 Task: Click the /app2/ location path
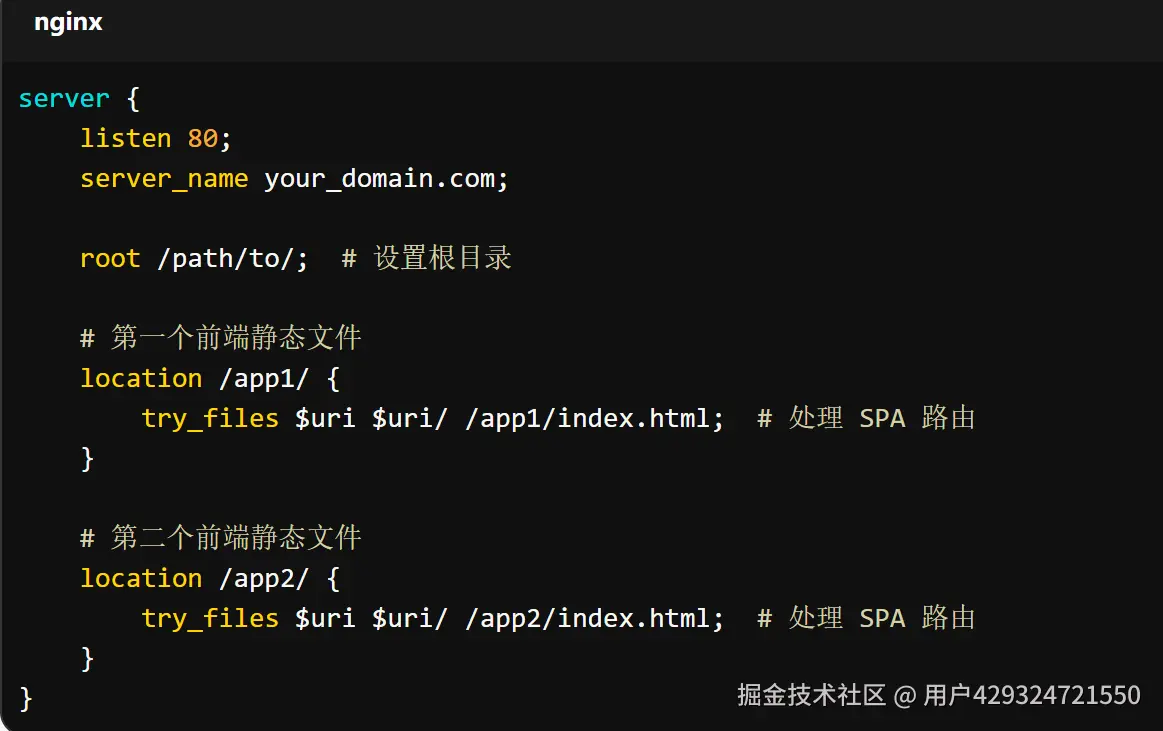pyautogui.click(x=264, y=578)
